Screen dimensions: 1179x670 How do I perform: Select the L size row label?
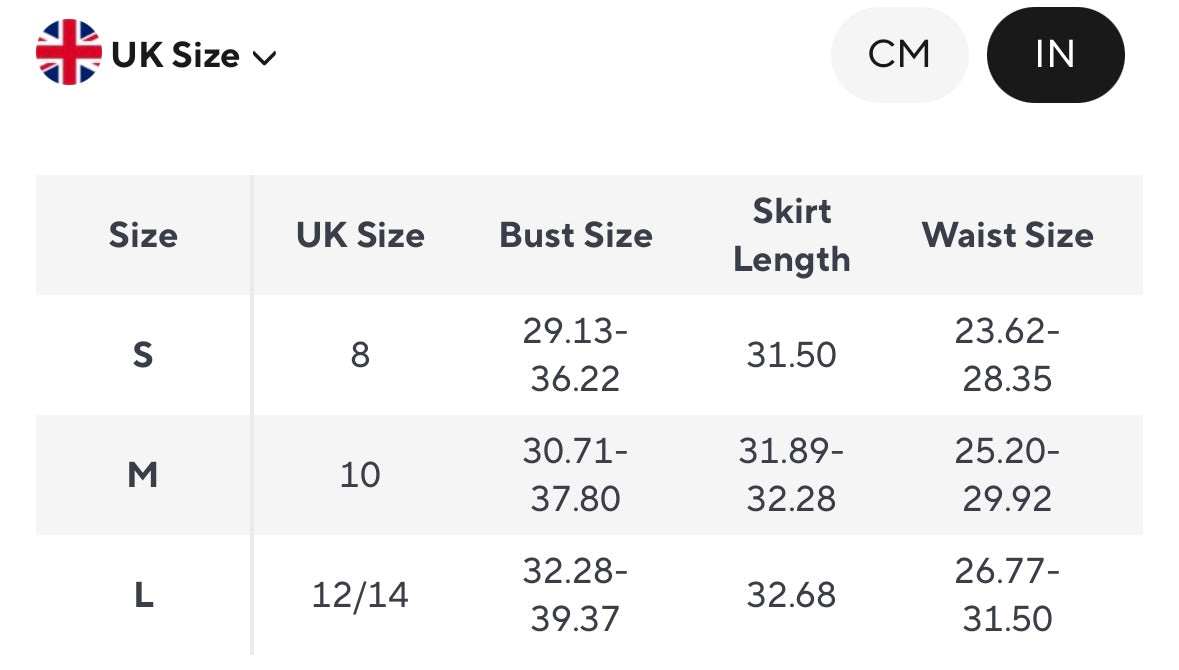pos(143,596)
